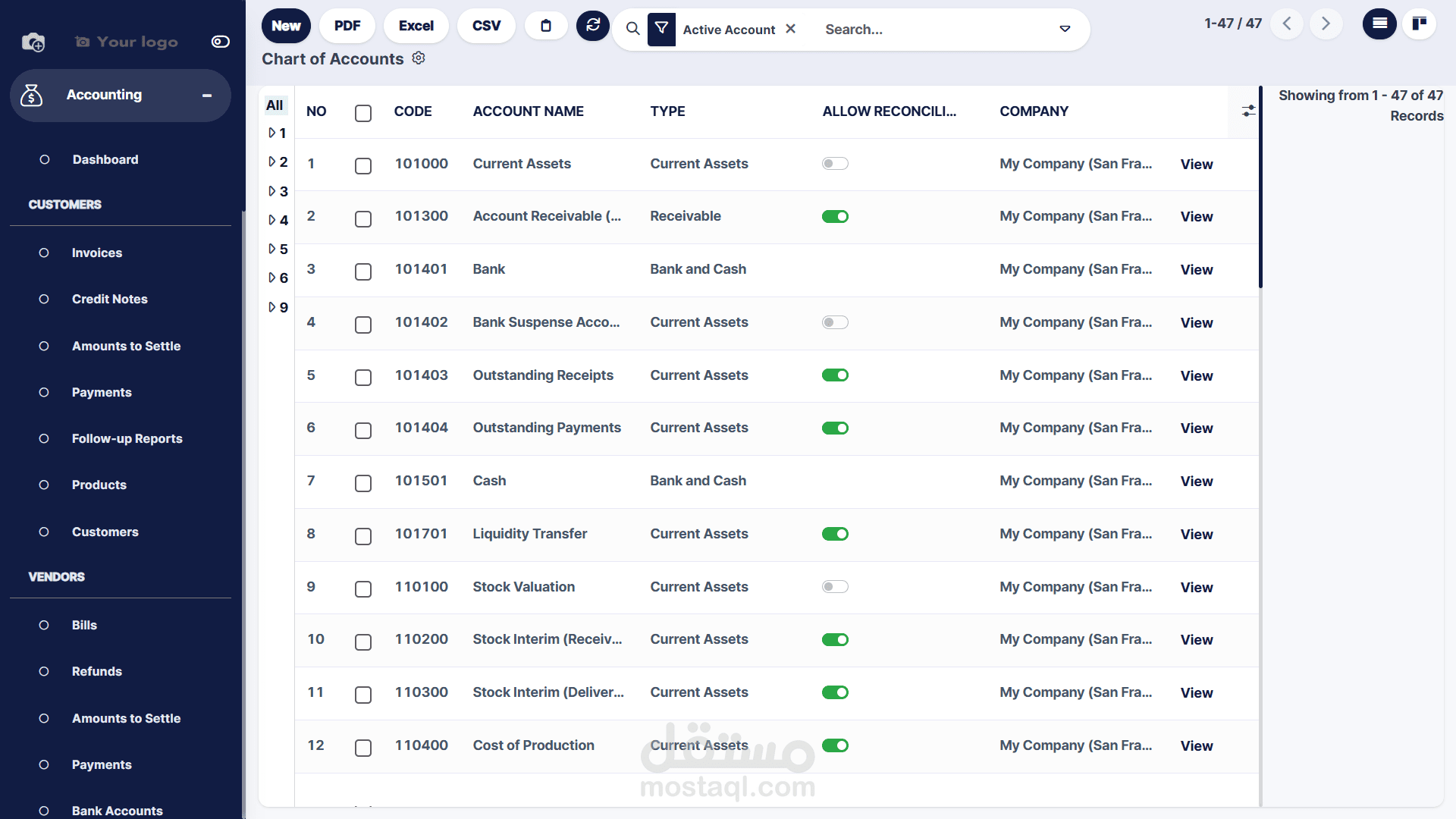Click the refresh icon in toolbar
The width and height of the screenshot is (1456, 819).
tap(592, 26)
